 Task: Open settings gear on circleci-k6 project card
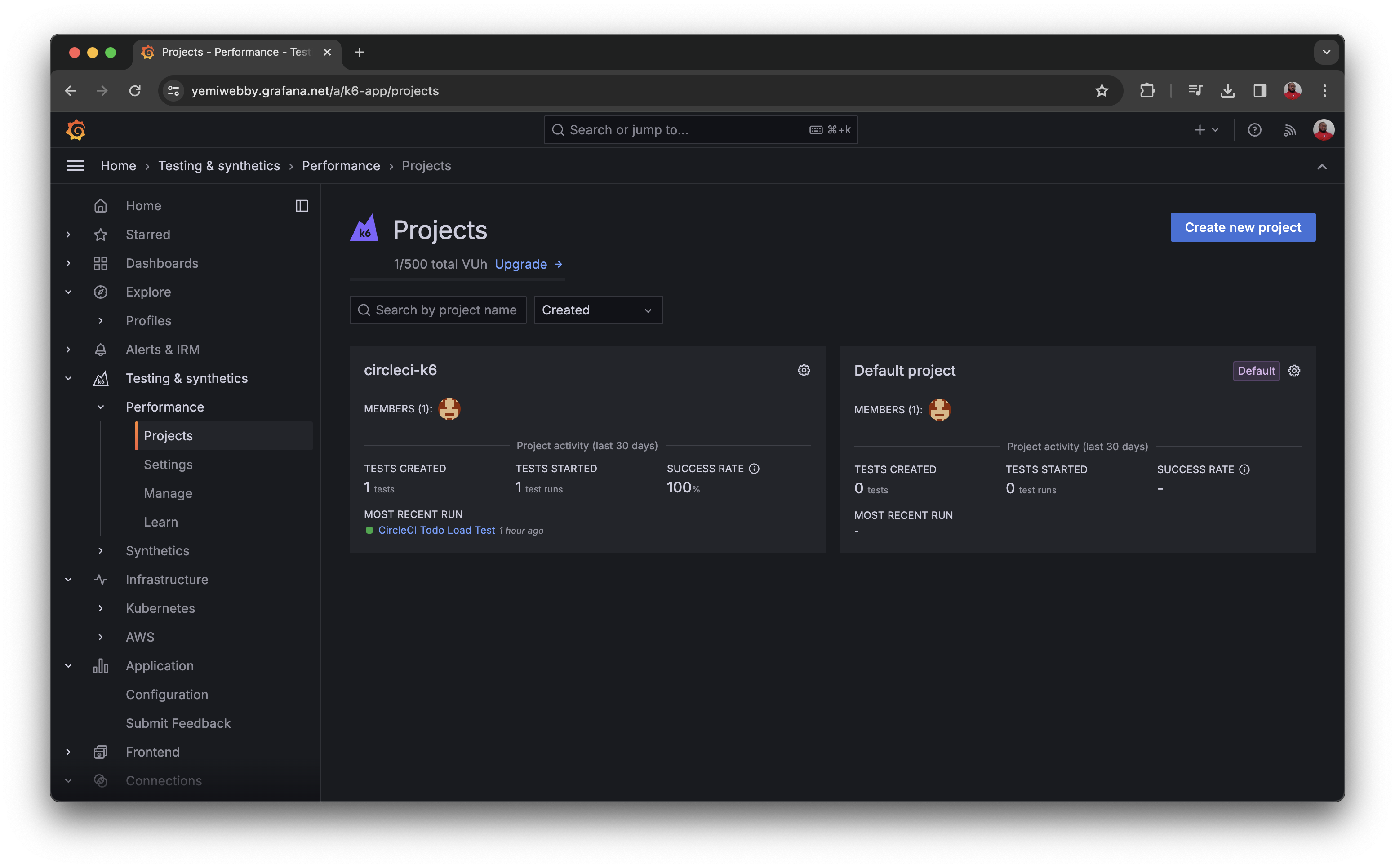tap(804, 370)
